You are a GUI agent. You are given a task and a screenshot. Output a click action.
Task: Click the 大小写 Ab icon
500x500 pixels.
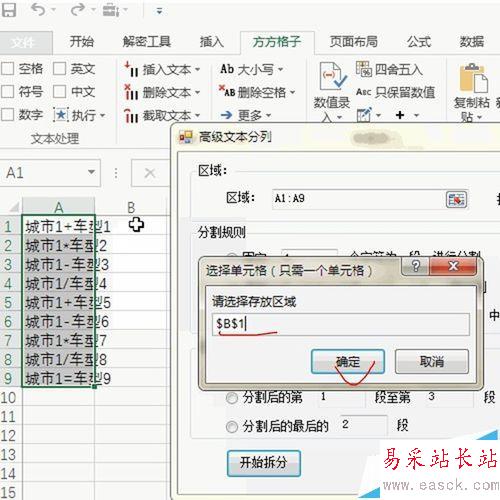[x=227, y=69]
